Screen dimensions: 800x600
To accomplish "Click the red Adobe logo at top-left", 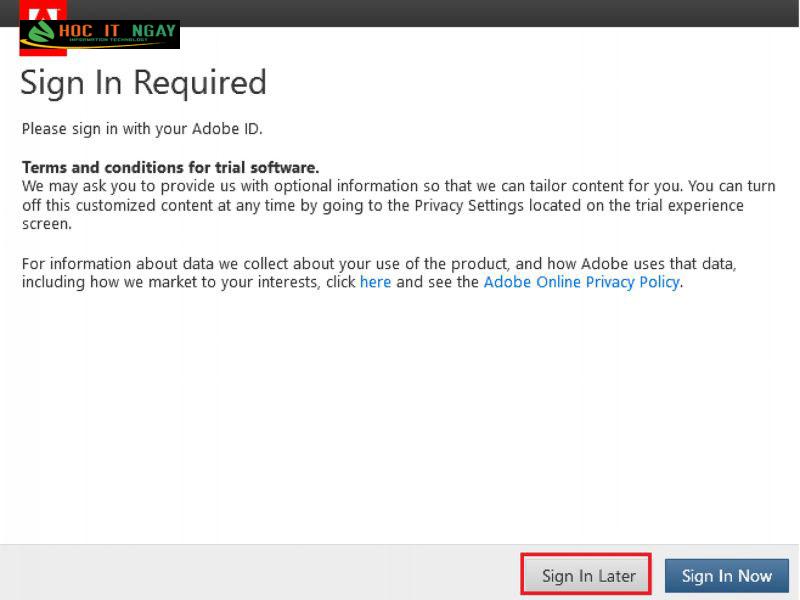I will 43,12.
